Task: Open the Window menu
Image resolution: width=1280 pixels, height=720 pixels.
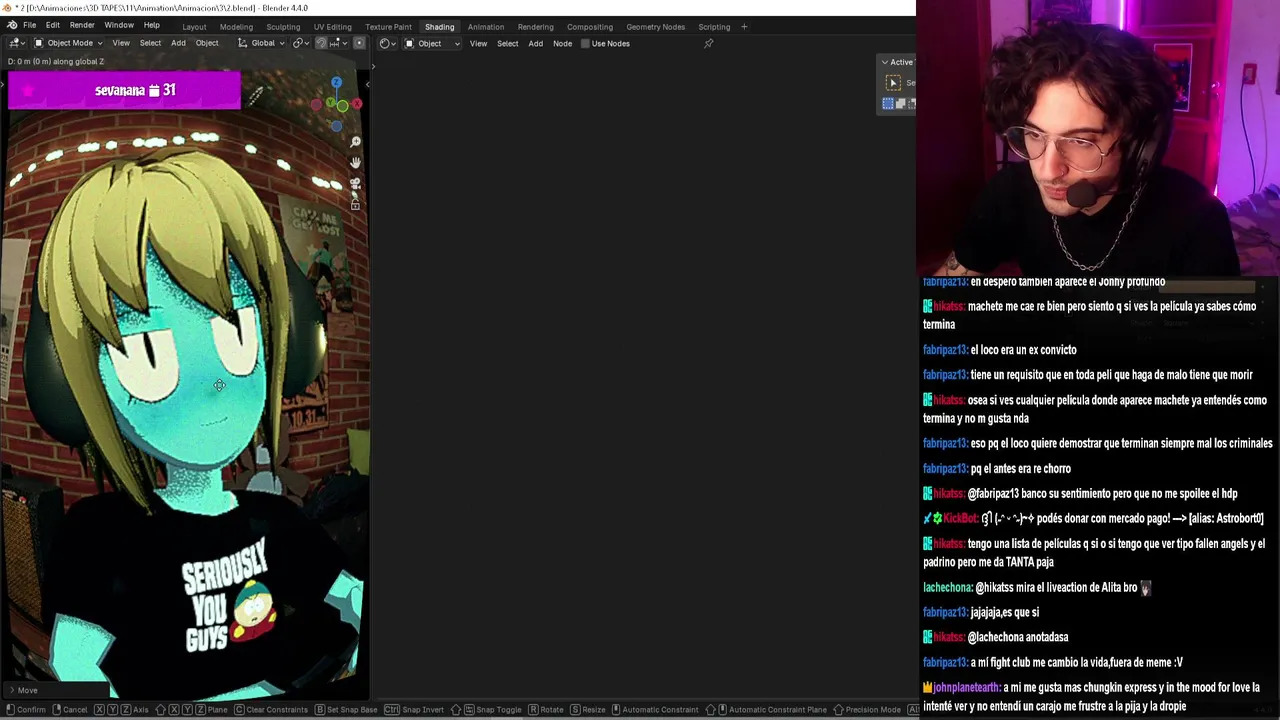Action: [119, 25]
